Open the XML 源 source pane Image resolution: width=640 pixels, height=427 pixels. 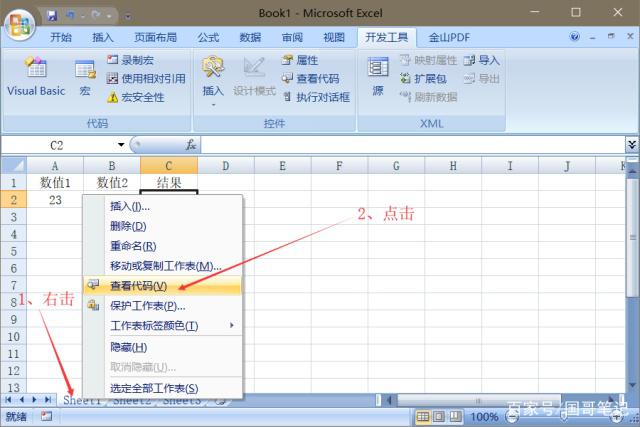point(378,77)
